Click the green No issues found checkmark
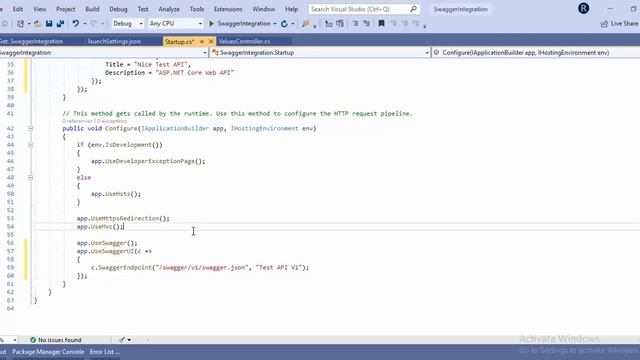This screenshot has width=640, height=360. pyautogui.click(x=33, y=340)
